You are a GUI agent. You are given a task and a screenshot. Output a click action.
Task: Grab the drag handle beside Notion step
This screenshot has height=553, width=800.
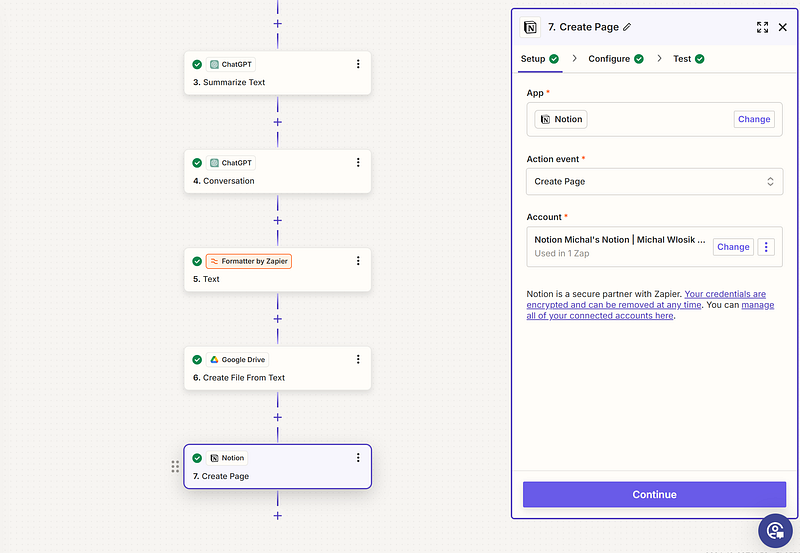click(x=175, y=467)
